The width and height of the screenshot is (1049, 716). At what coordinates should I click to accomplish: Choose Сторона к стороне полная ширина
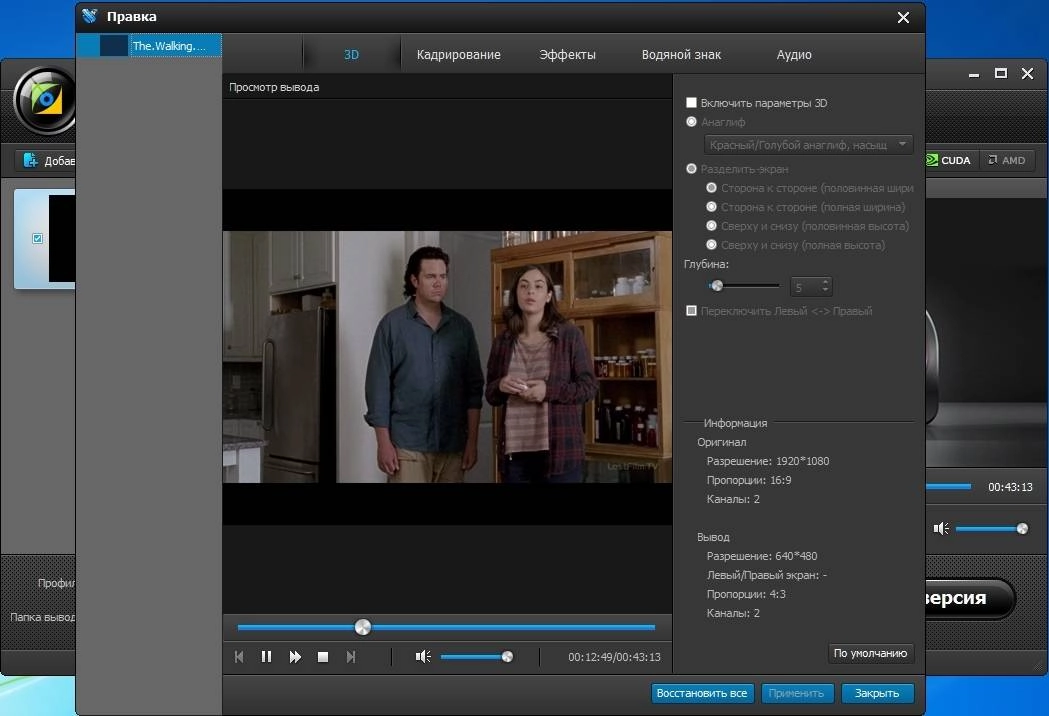click(x=711, y=207)
